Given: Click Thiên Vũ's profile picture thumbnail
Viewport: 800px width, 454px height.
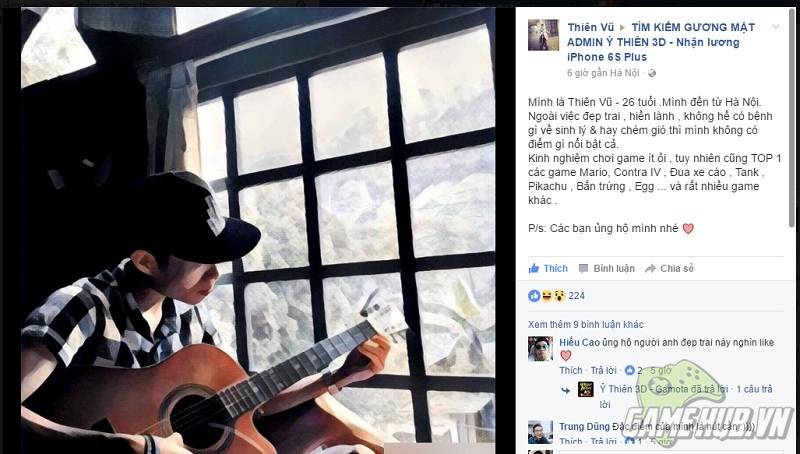Looking at the screenshot, I should [x=543, y=35].
